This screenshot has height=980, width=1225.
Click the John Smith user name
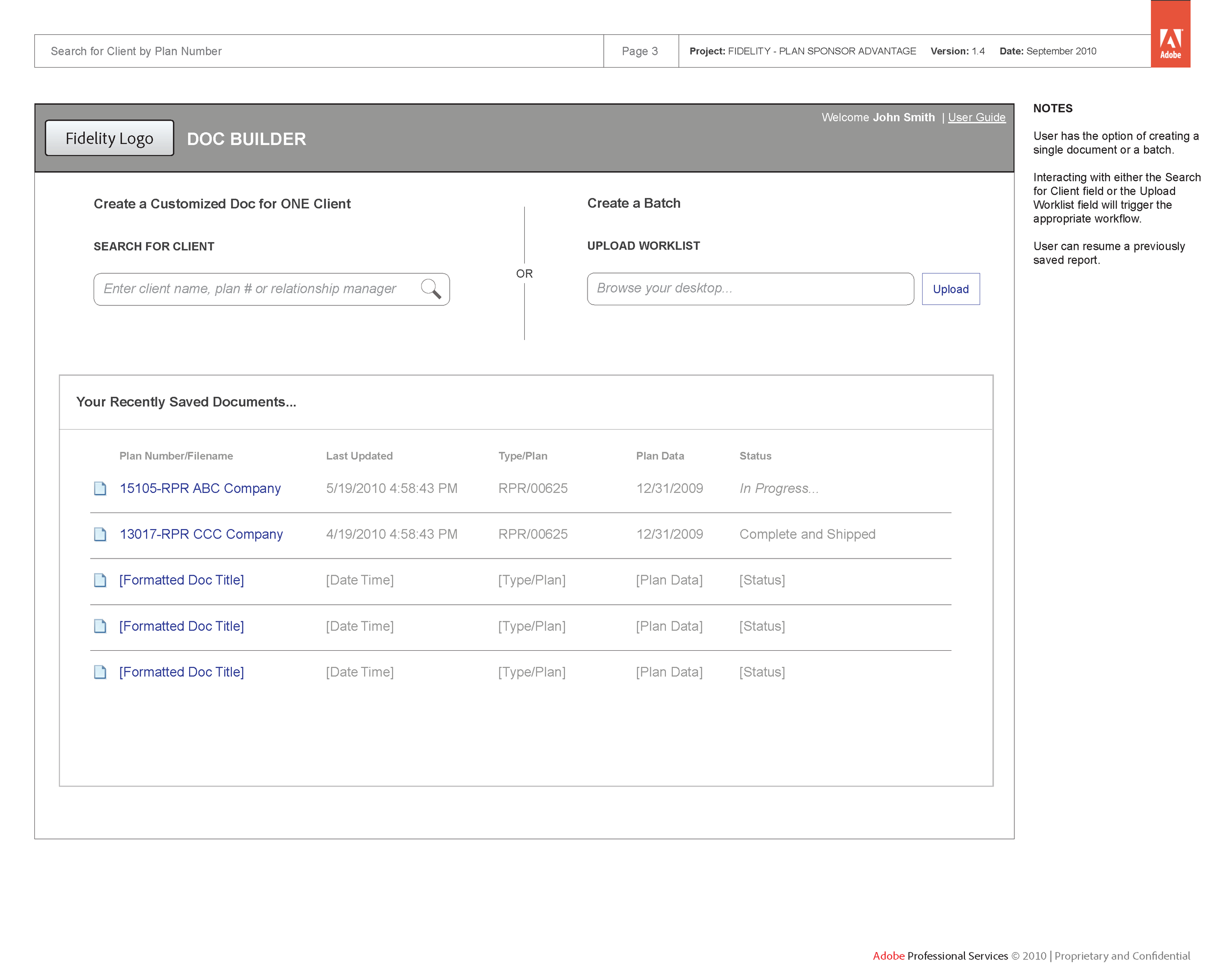[x=904, y=117]
